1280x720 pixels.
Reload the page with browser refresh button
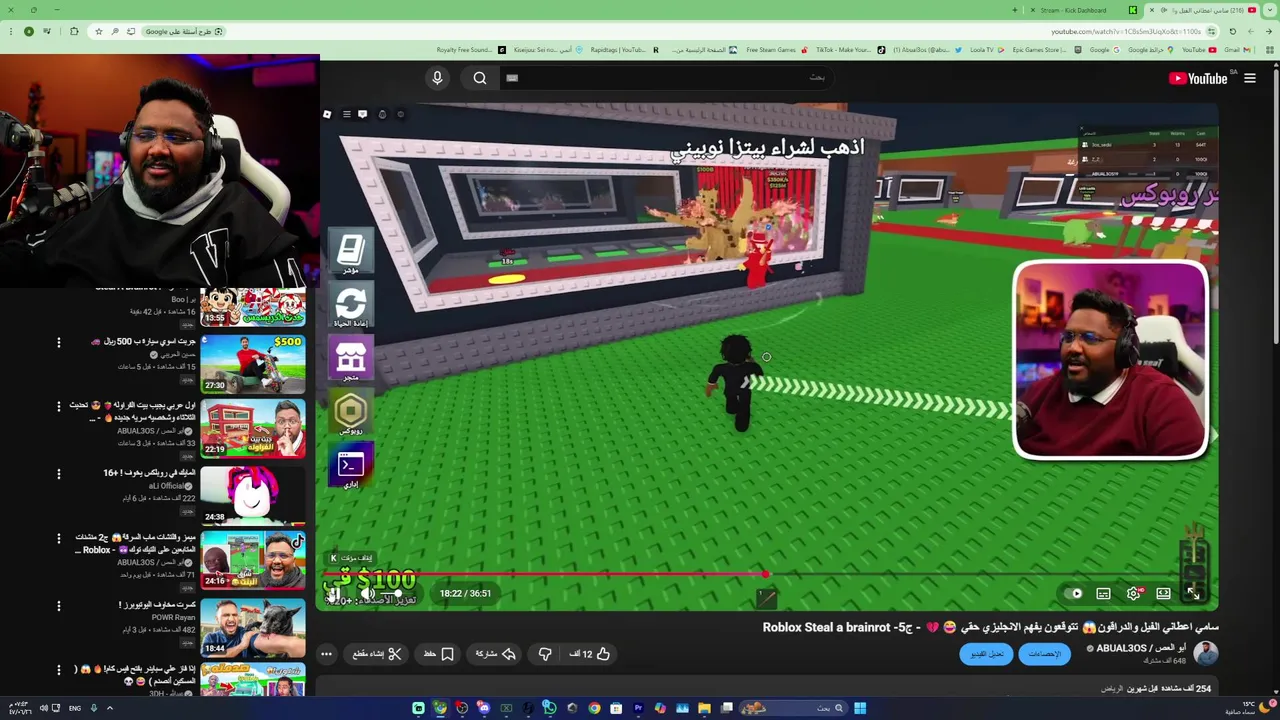(1232, 31)
